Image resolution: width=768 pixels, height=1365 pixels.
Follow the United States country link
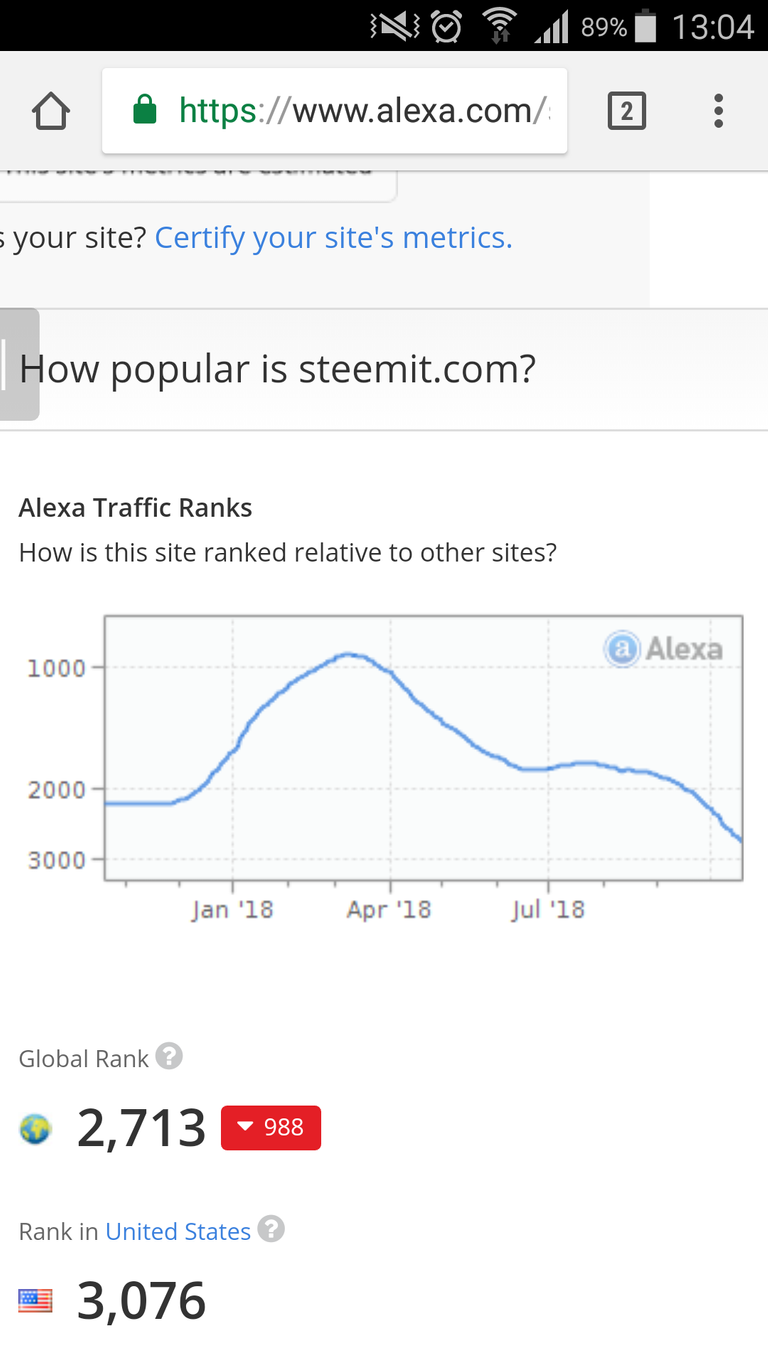click(178, 1231)
